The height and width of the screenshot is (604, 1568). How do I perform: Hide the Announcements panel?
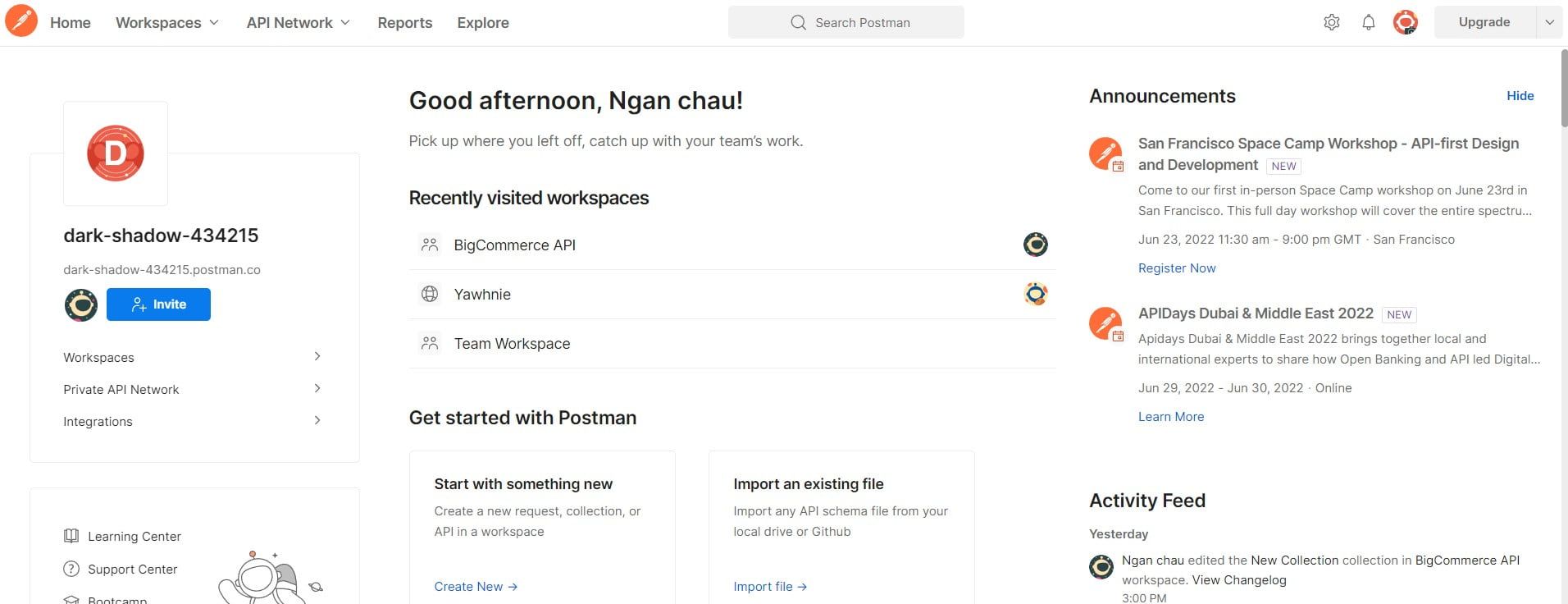tap(1520, 96)
